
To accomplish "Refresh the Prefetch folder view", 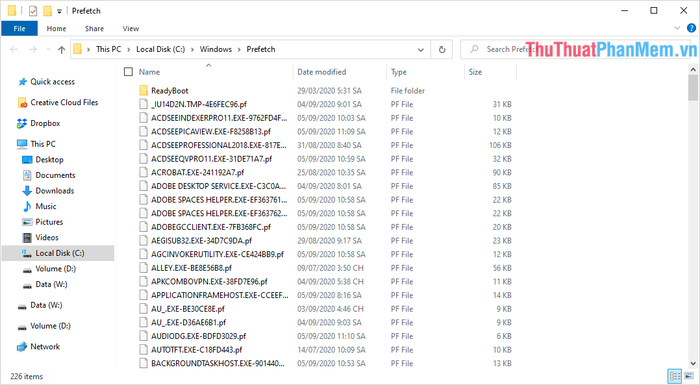I will click(x=442, y=50).
